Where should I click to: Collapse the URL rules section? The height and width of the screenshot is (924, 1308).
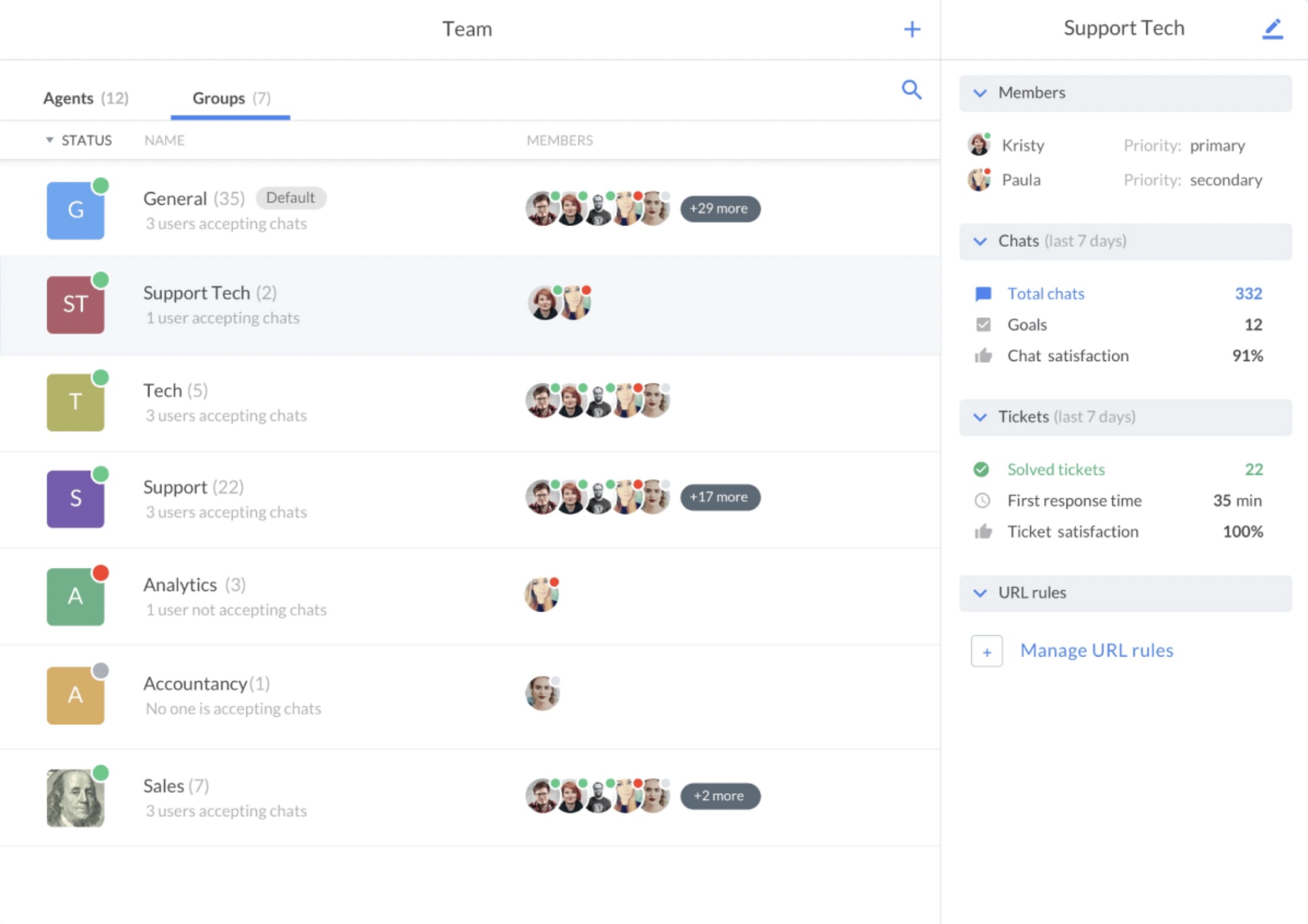coord(980,593)
